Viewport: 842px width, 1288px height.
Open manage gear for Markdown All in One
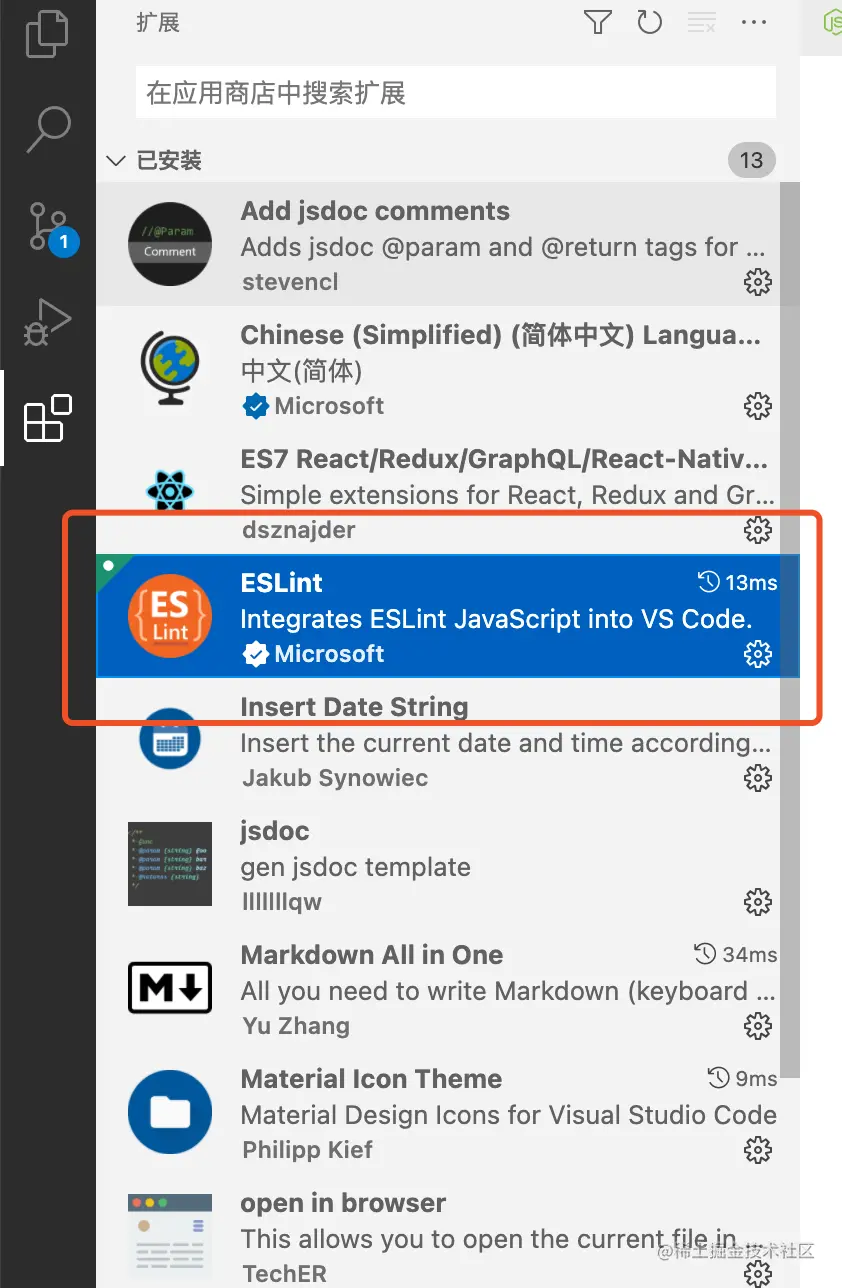(758, 1026)
